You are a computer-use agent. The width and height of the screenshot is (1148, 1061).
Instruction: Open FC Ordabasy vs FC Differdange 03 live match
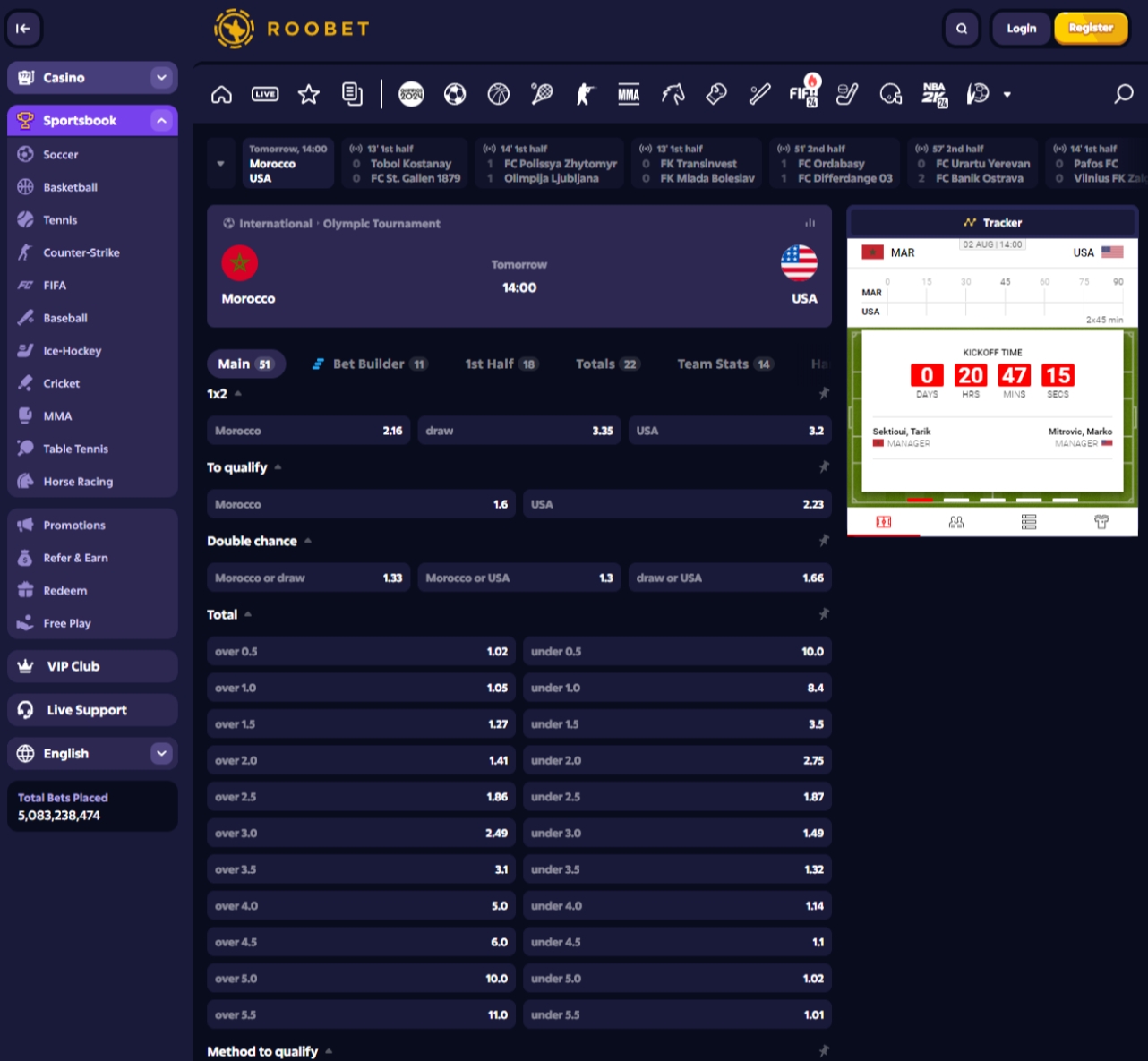coord(835,164)
